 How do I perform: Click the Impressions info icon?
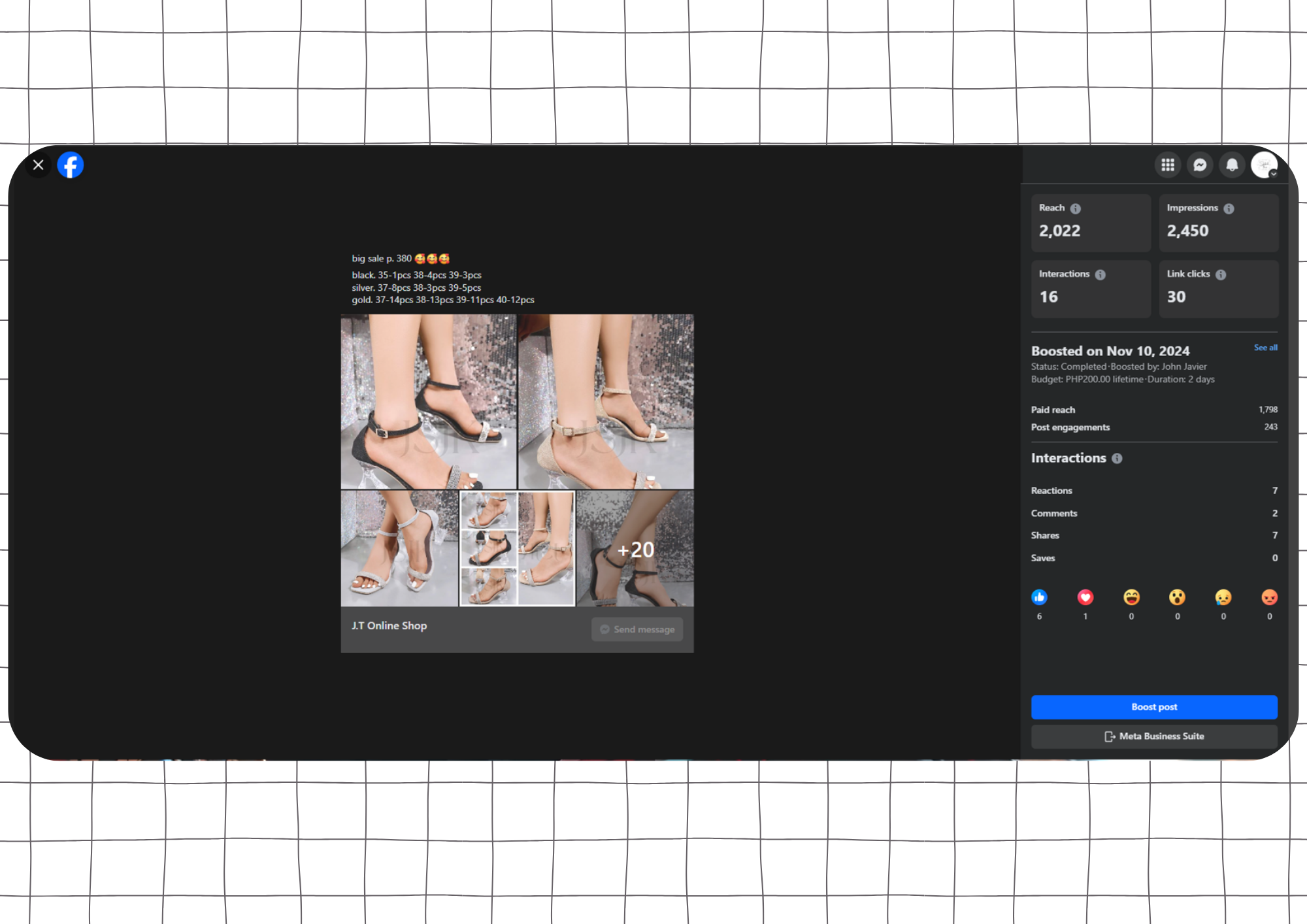[x=1229, y=208]
